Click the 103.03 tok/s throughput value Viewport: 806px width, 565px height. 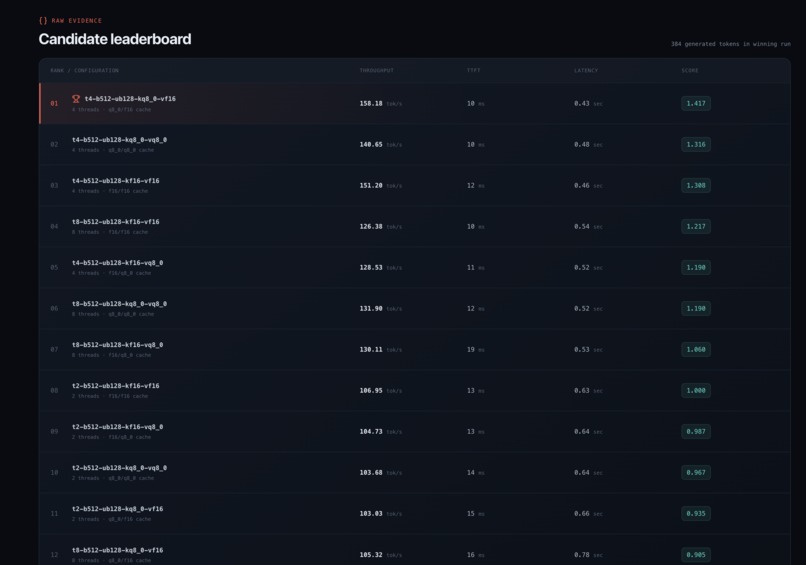[381, 514]
